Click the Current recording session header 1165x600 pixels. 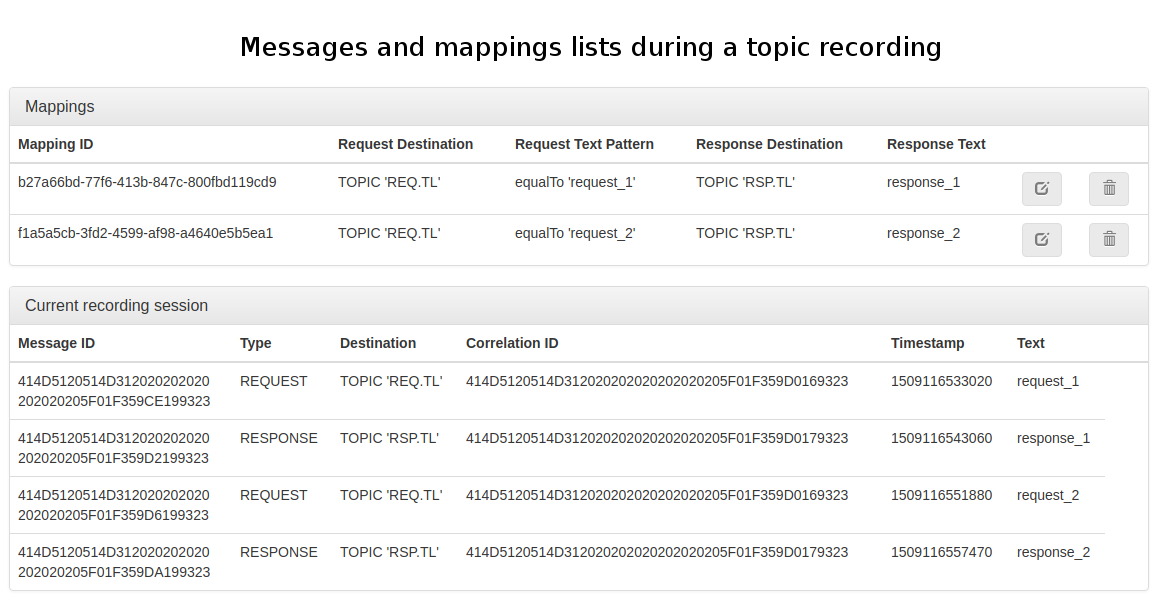[x=116, y=306]
